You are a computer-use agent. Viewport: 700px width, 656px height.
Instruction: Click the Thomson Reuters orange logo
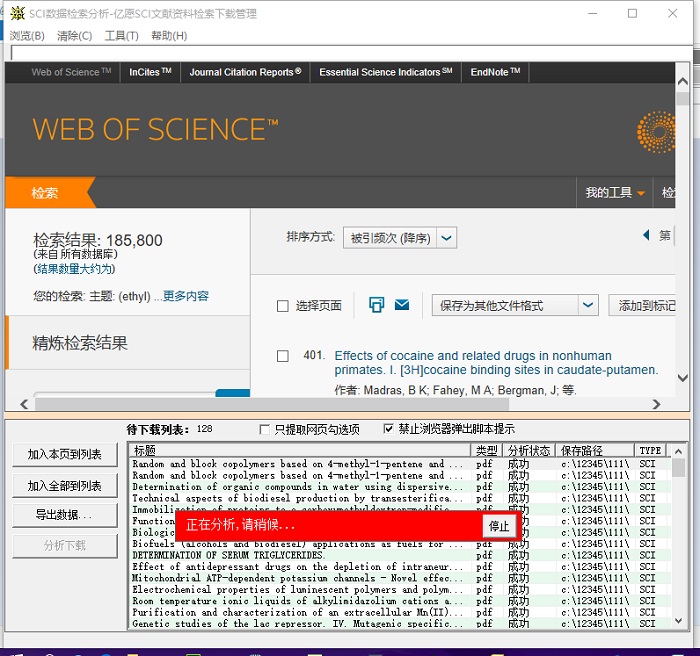point(656,131)
